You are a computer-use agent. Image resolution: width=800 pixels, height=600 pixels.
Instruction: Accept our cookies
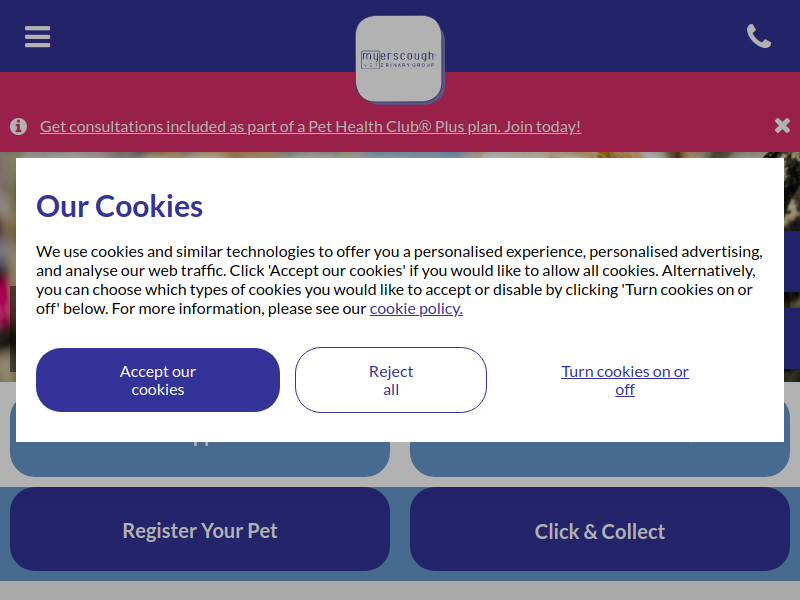158,380
